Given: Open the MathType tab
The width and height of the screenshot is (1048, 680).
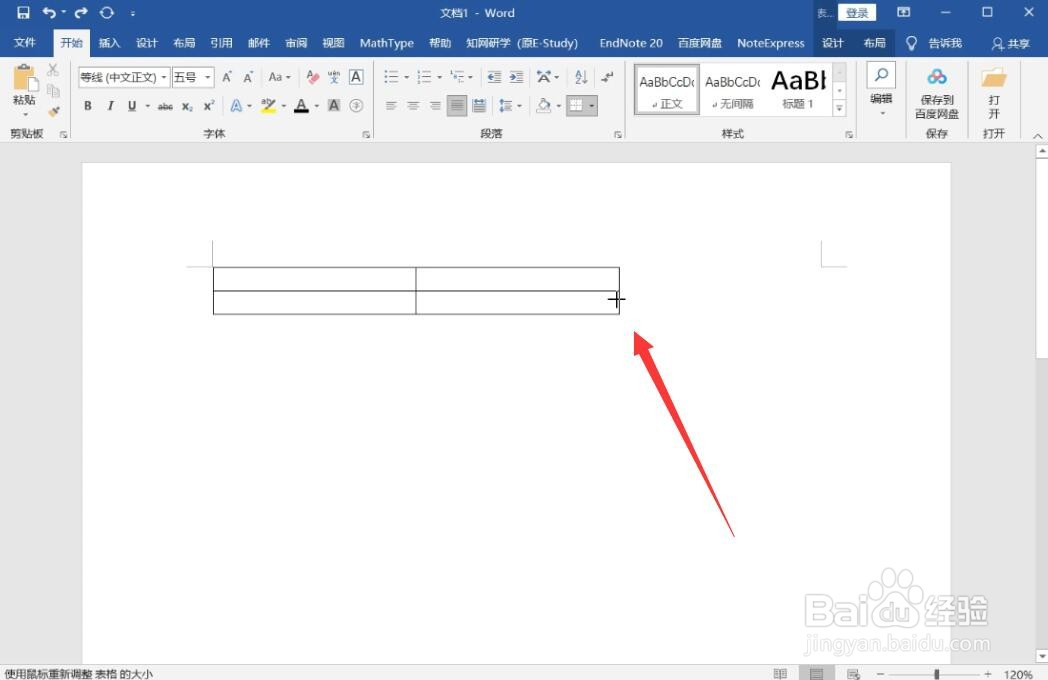Looking at the screenshot, I should click(386, 43).
